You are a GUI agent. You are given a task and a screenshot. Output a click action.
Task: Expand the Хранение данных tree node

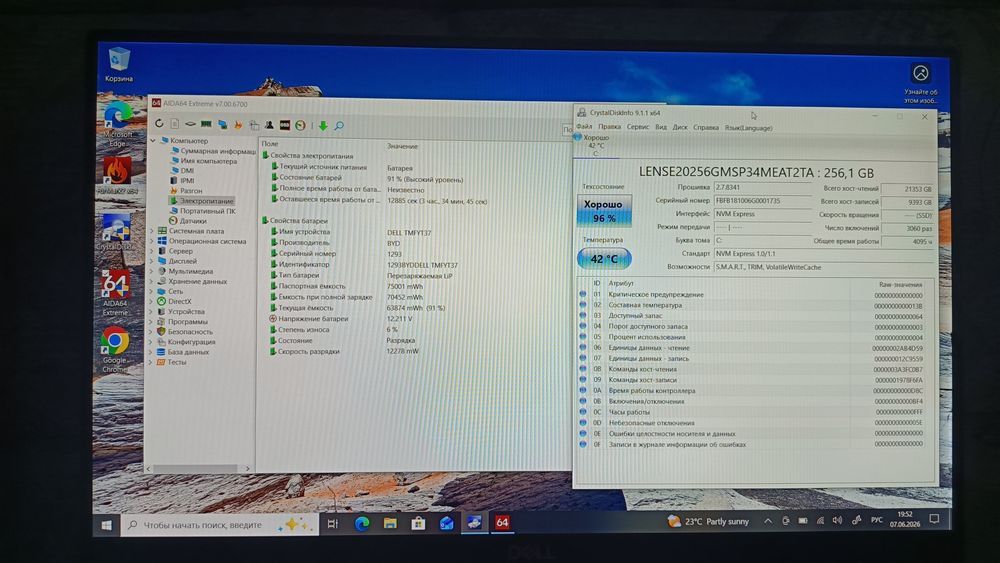(x=152, y=281)
